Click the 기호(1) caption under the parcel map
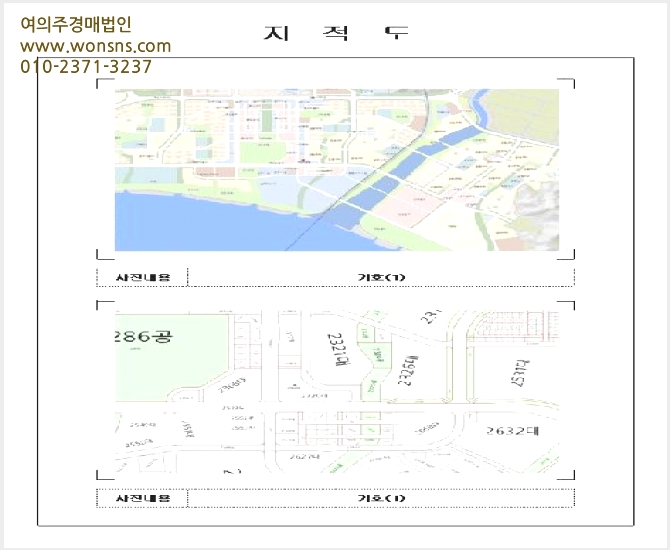The width and height of the screenshot is (670, 550). pyautogui.click(x=381, y=498)
